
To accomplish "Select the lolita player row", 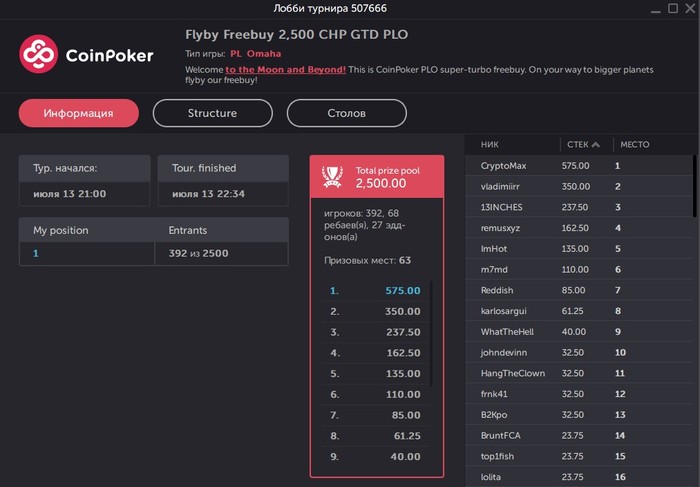I will [492, 477].
